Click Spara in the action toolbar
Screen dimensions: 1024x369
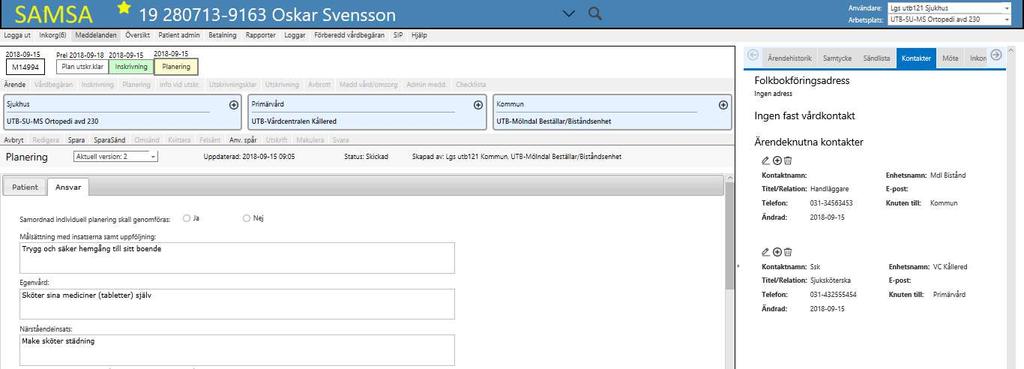[x=76, y=140]
